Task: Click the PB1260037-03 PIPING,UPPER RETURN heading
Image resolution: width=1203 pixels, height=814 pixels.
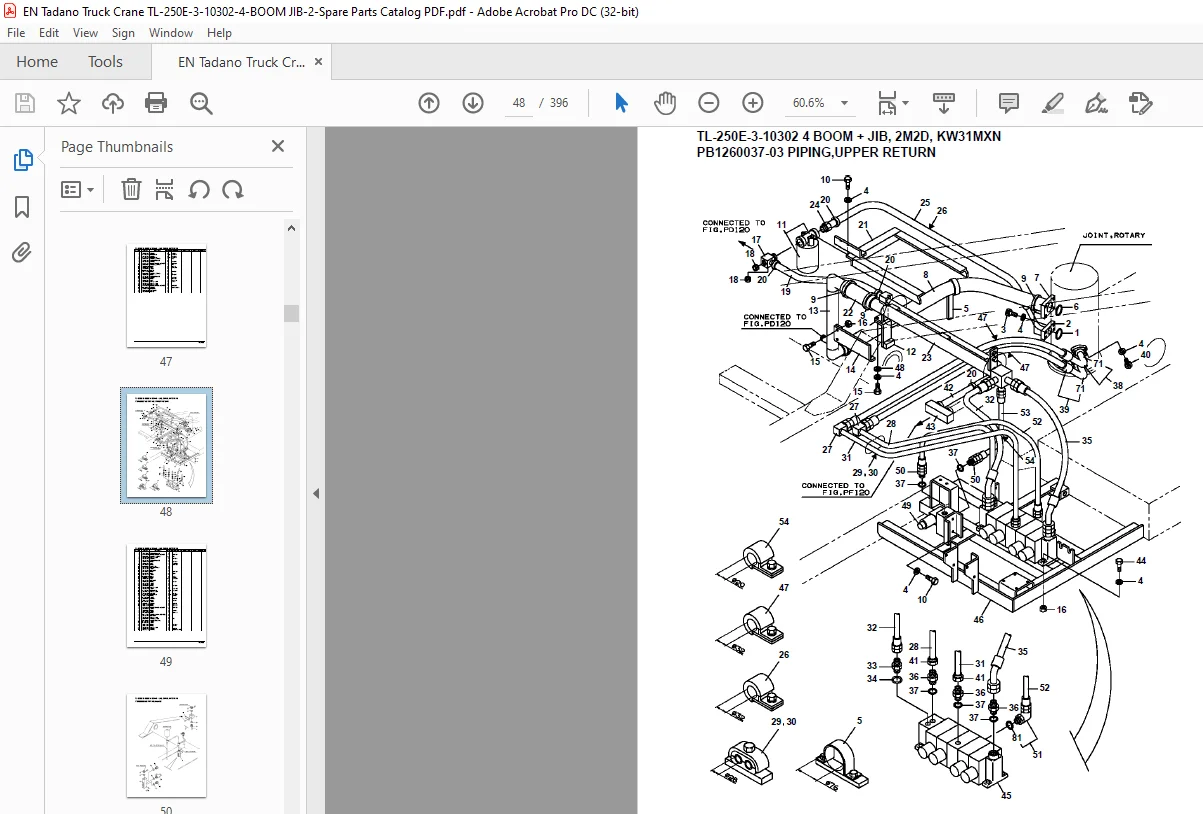Action: pos(816,153)
